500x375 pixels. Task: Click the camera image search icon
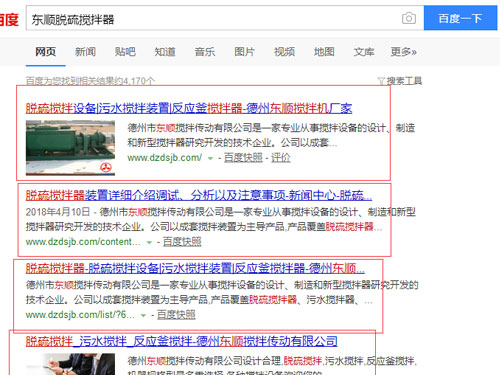tap(409, 18)
